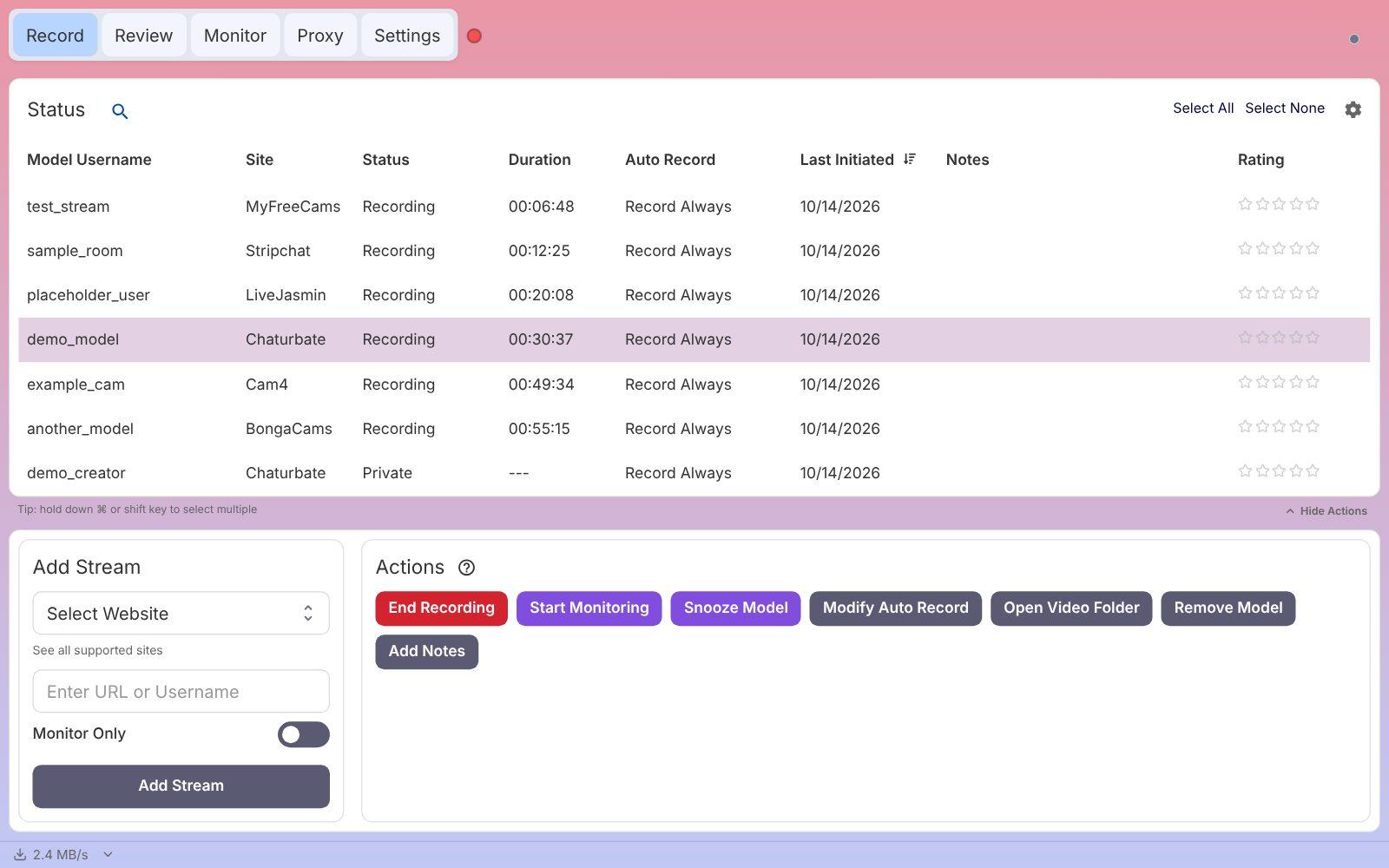Image resolution: width=1389 pixels, height=868 pixels.
Task: Click the Cam4 site cell
Action: (267, 385)
